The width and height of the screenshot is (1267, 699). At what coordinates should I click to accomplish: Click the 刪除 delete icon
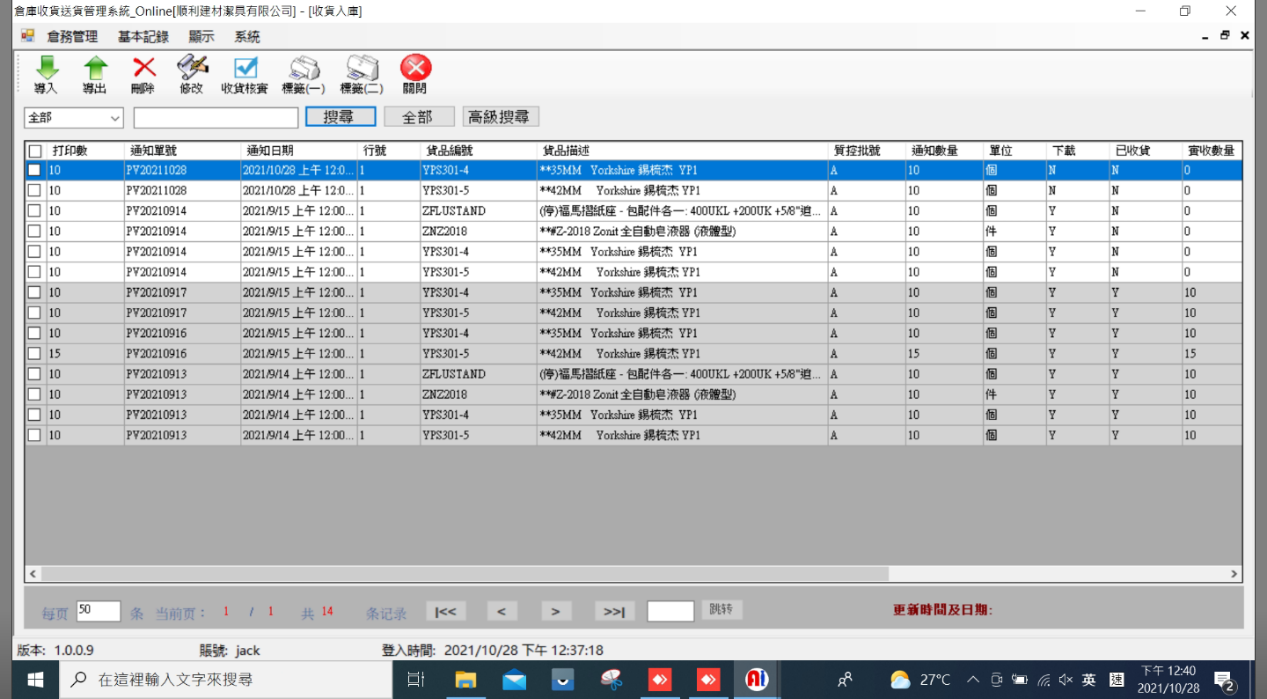pos(142,74)
